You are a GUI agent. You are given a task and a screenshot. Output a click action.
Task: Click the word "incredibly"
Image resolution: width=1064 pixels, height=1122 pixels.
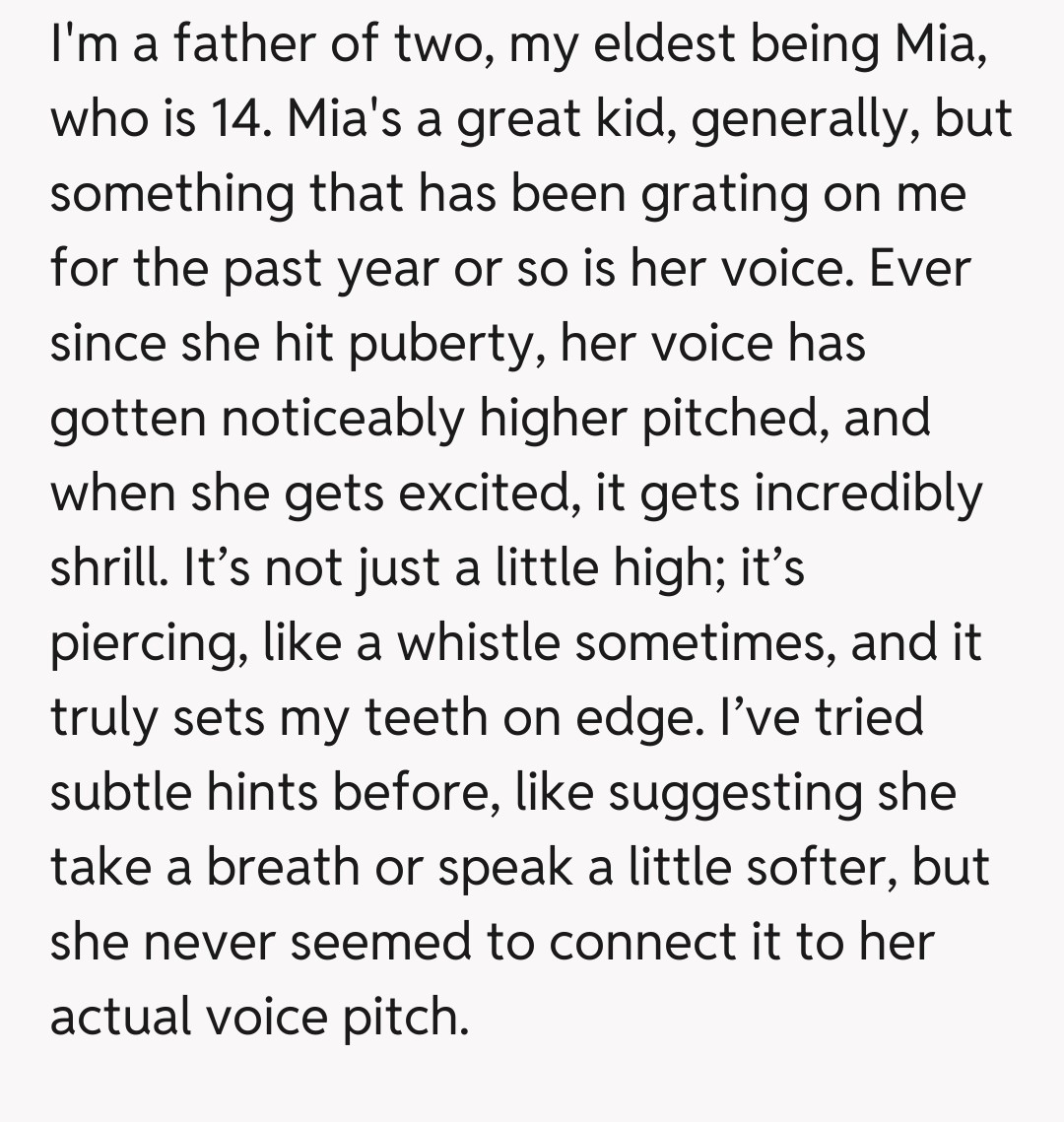click(868, 495)
